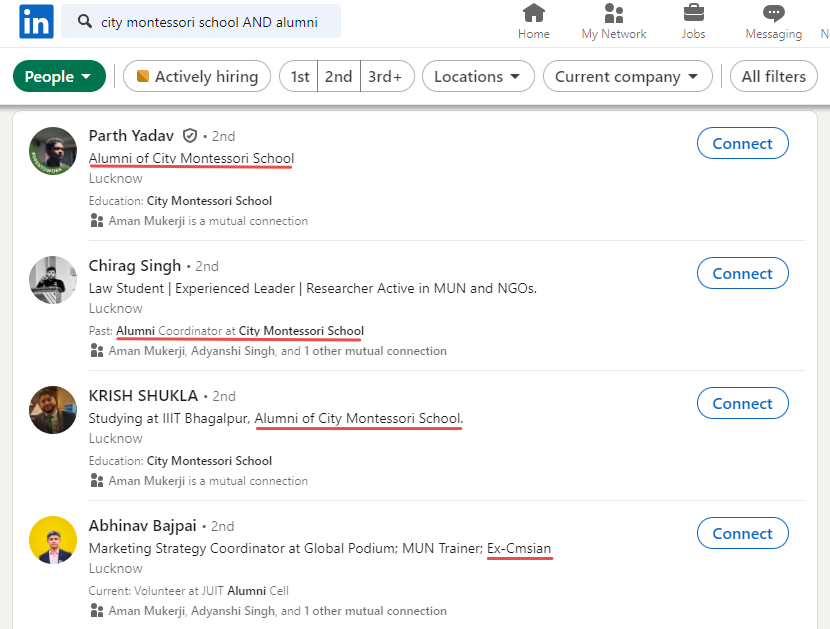The image size is (830, 629).
Task: Open the LinkedIn logo home link
Action: [x=36, y=21]
